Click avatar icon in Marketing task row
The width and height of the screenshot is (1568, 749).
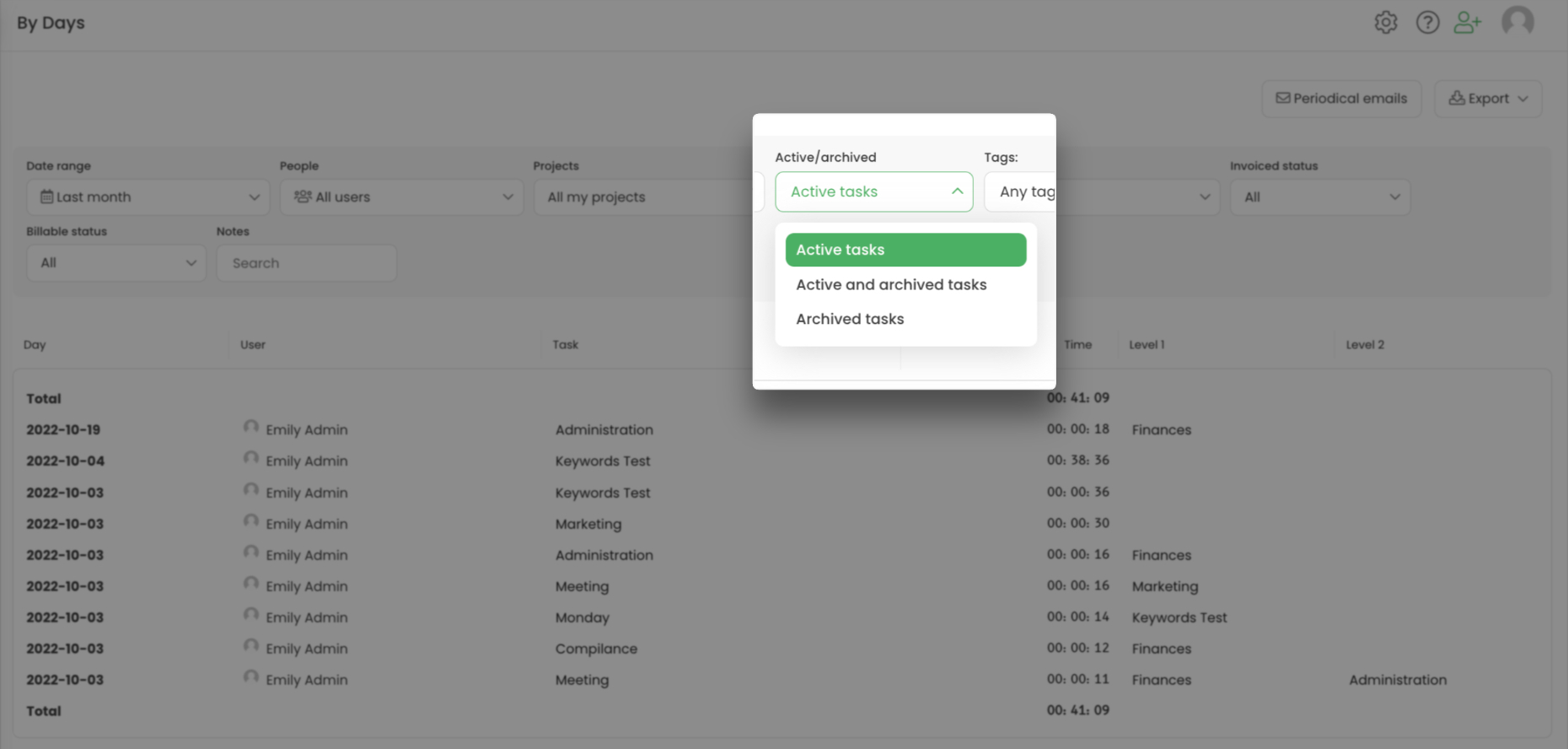250,522
